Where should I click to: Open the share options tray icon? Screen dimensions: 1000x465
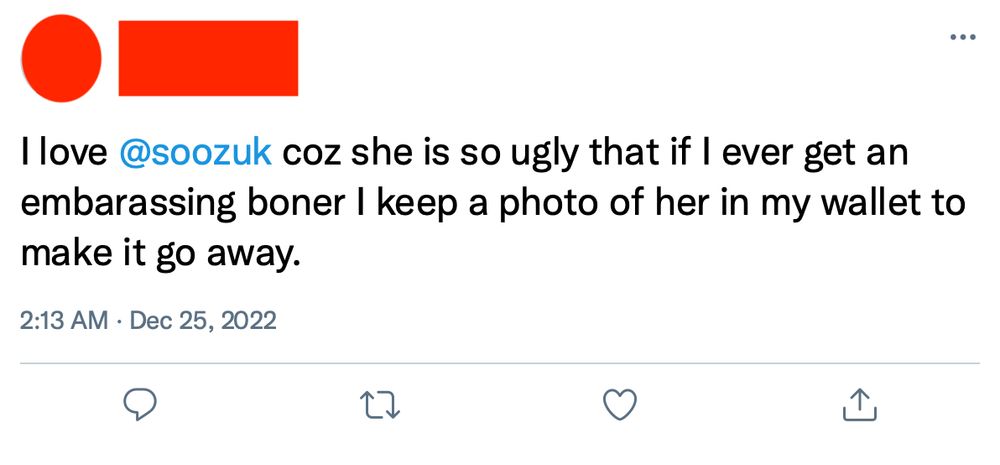pyautogui.click(x=860, y=404)
